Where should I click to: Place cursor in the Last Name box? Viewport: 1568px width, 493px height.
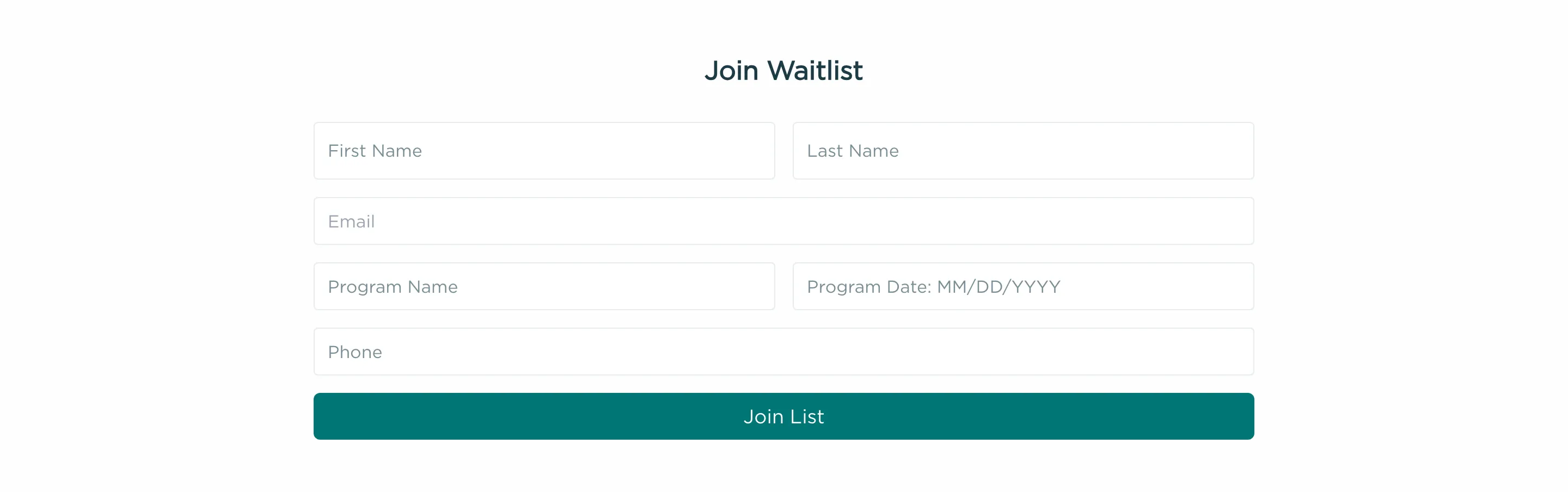coord(1023,150)
